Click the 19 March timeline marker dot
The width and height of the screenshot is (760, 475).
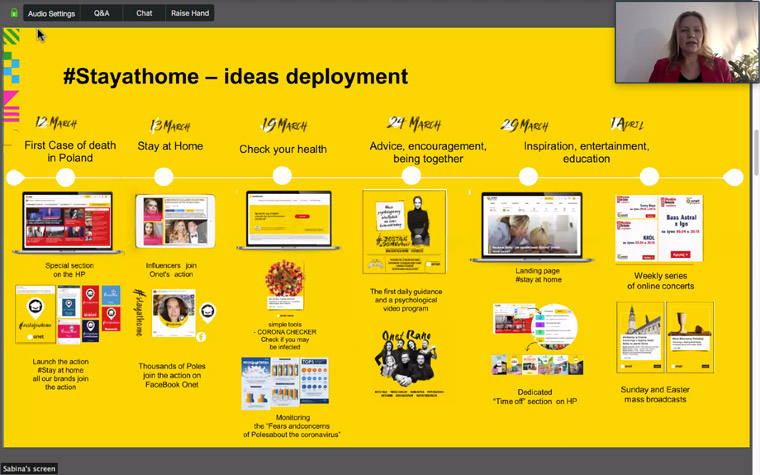(x=282, y=175)
